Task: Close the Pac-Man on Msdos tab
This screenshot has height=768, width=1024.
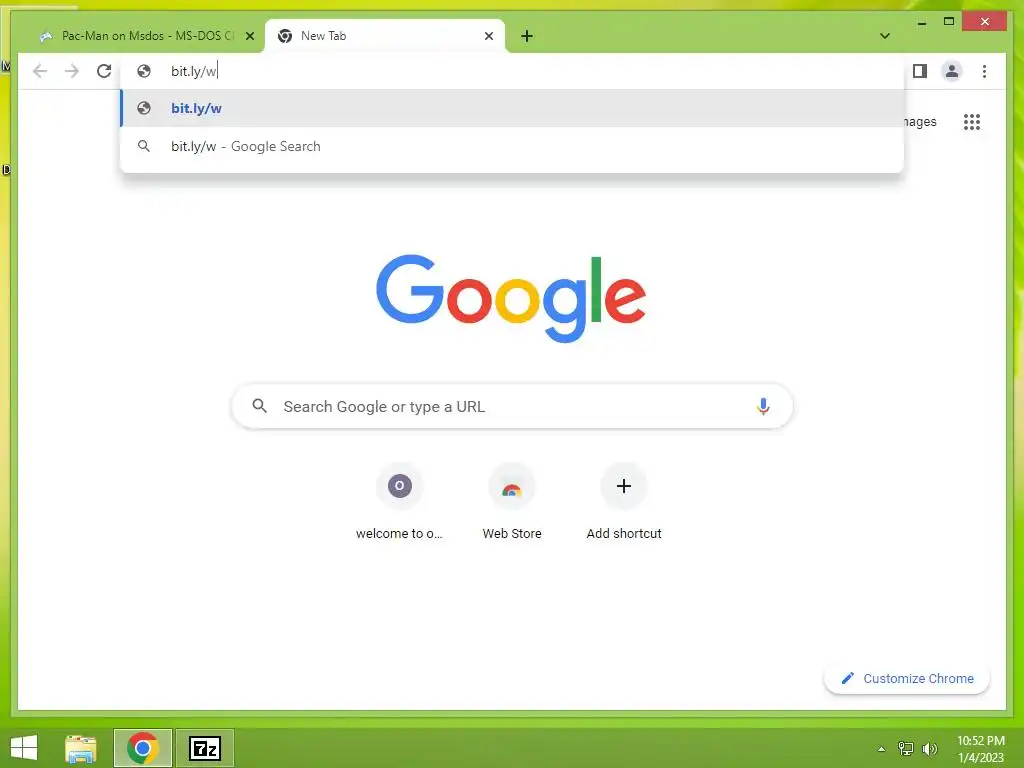Action: [x=249, y=36]
